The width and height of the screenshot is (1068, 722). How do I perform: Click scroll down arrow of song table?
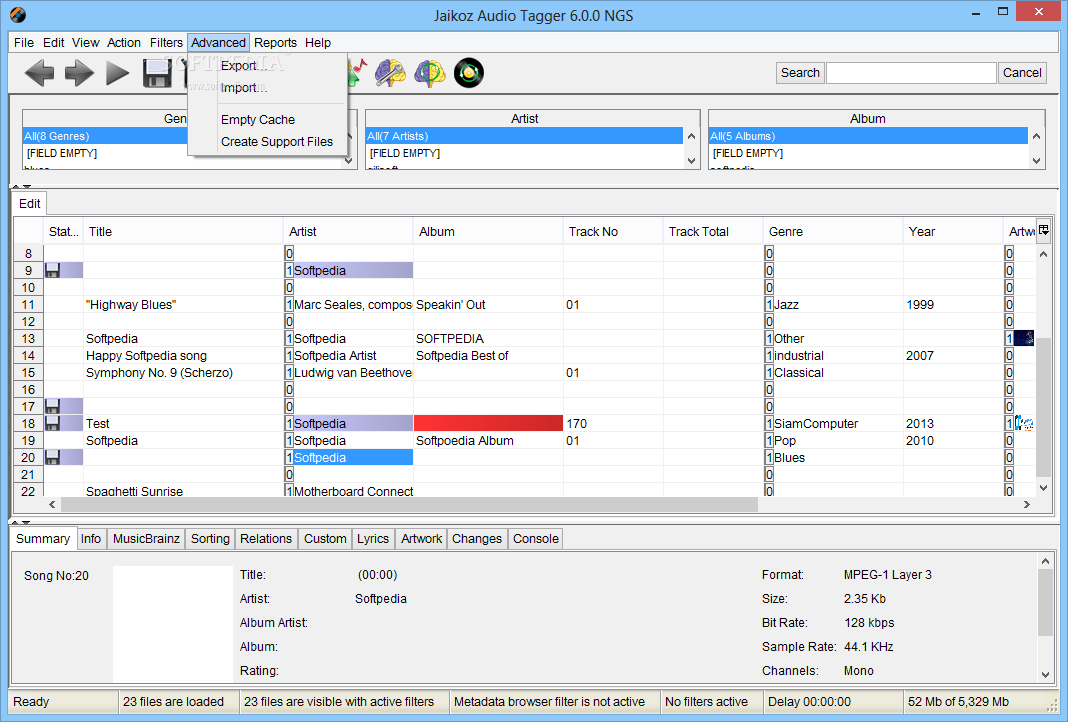(1043, 488)
